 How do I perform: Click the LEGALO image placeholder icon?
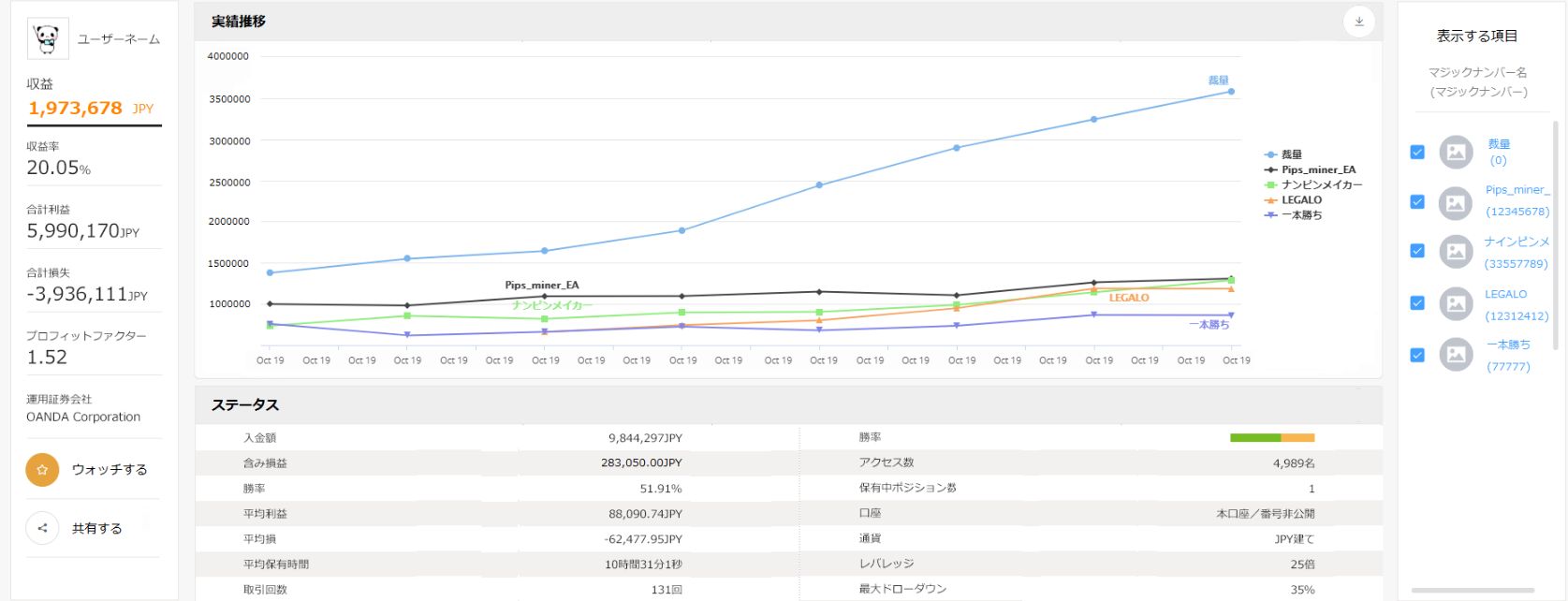(1456, 303)
